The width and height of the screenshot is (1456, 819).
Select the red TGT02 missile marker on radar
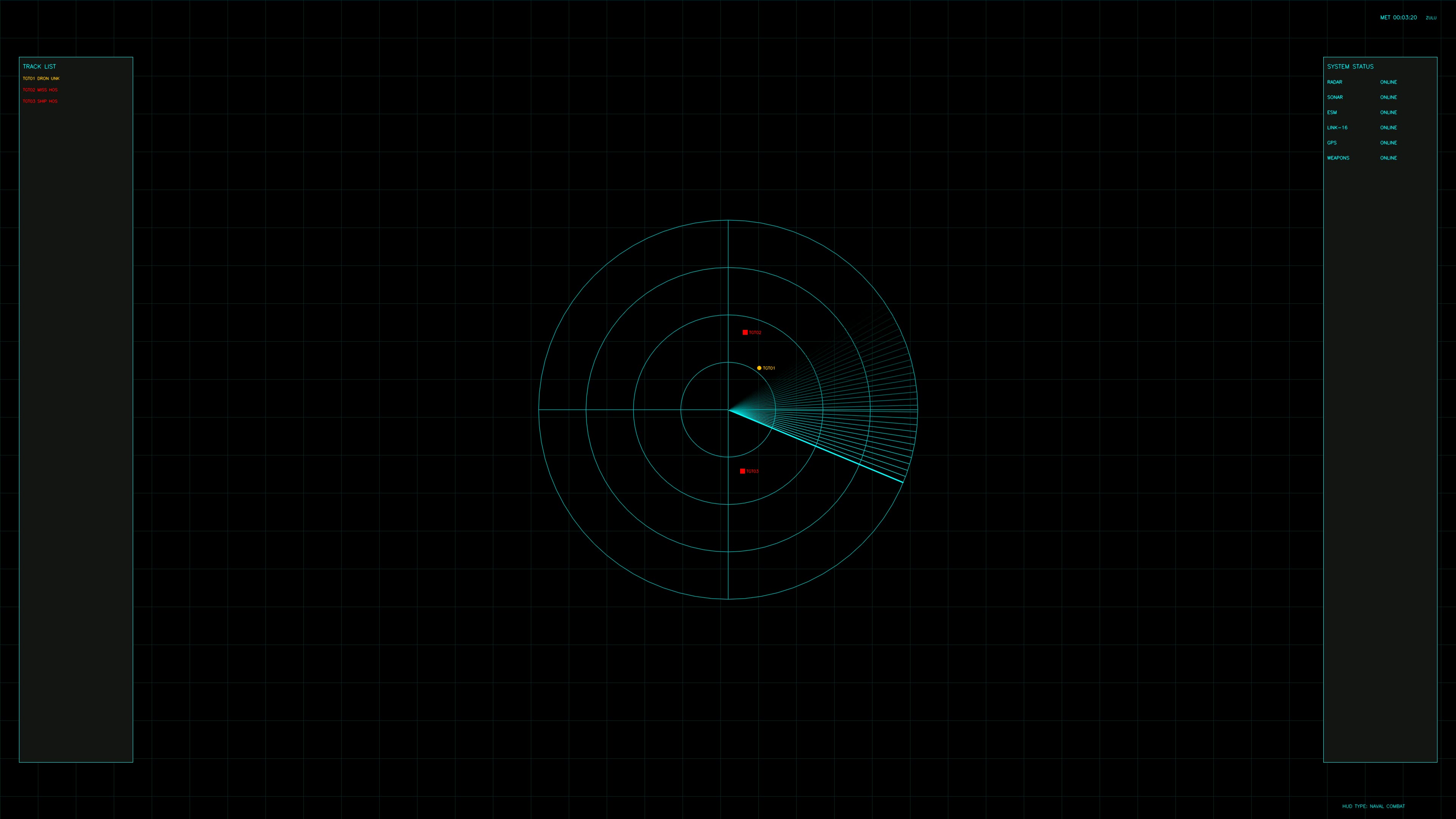tap(745, 333)
